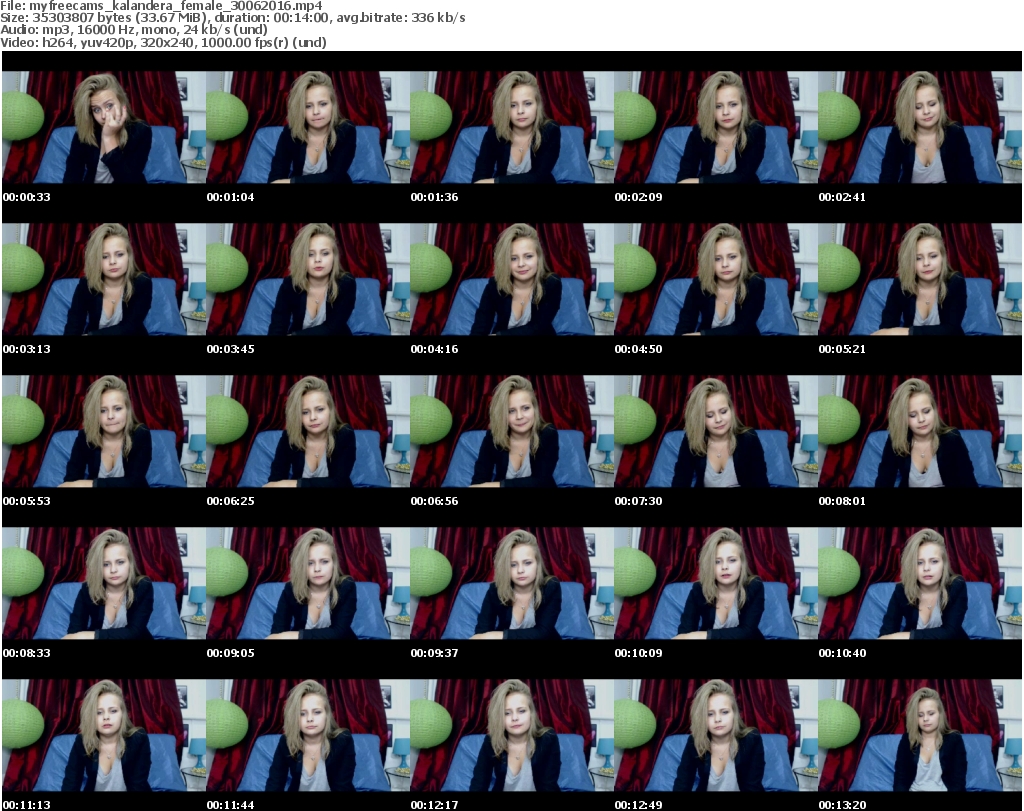Pick the frame above timestamp 00:12:49
The image size is (1024, 811).
[716, 736]
